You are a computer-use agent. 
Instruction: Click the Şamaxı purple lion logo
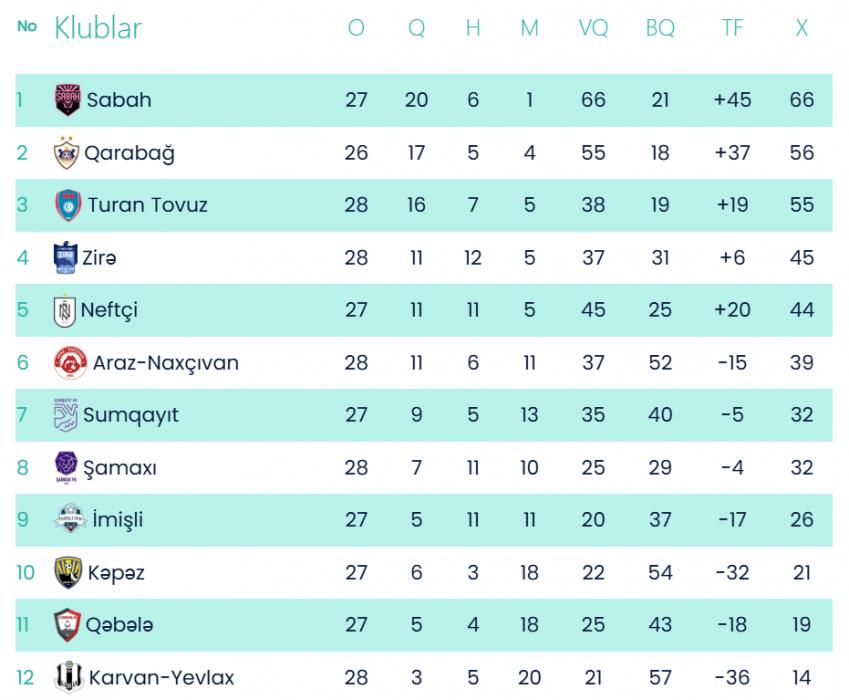tap(66, 467)
